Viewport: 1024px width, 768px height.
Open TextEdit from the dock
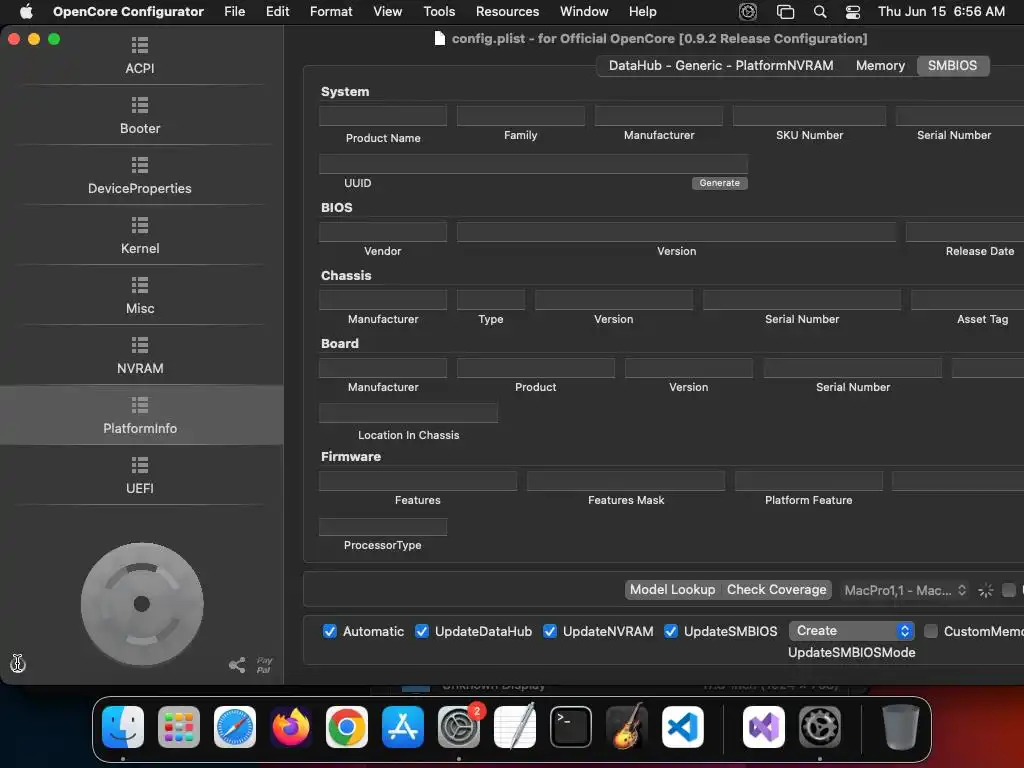coord(515,727)
